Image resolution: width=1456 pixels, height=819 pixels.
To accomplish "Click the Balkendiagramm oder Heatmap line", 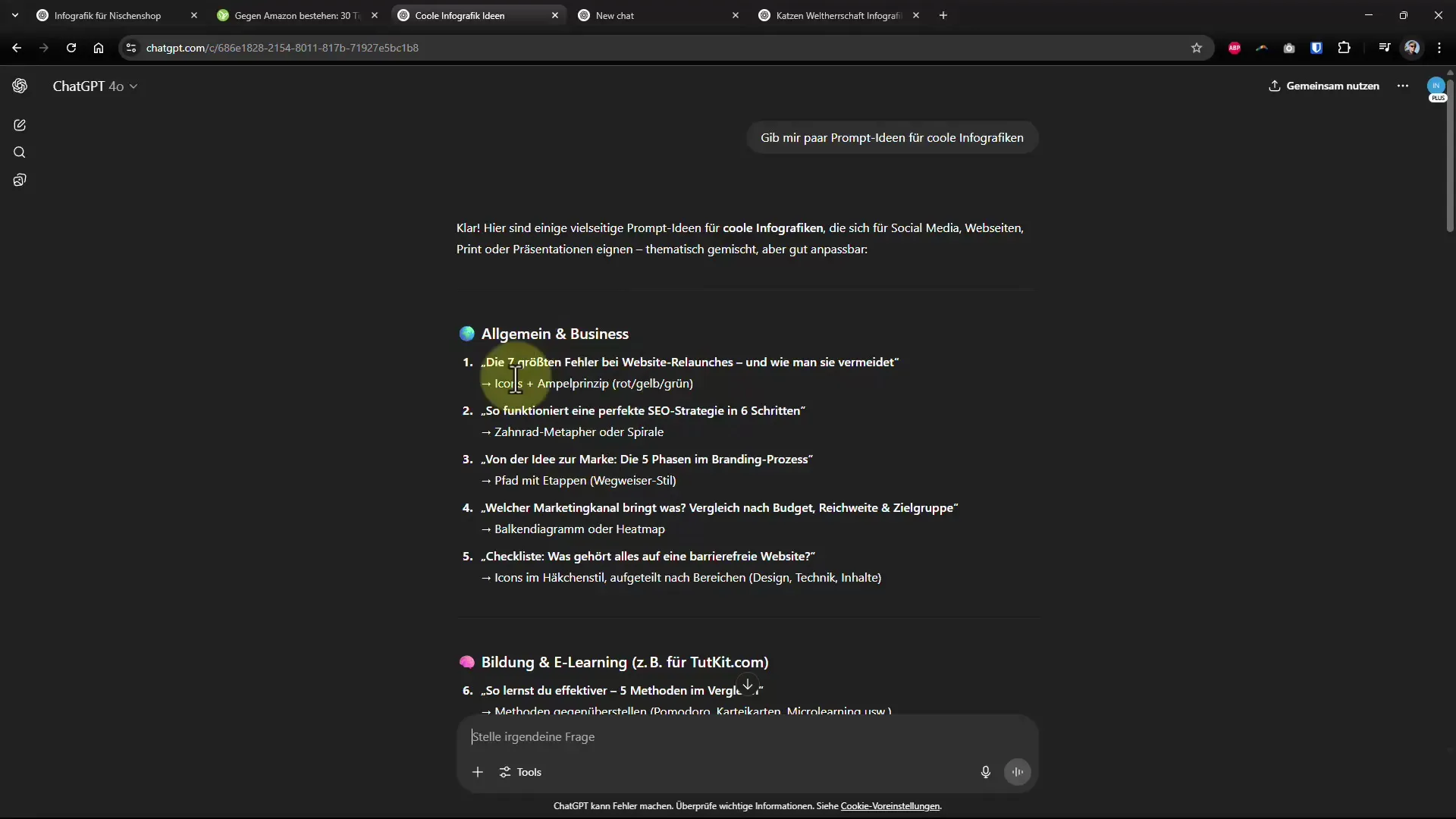I will pyautogui.click(x=573, y=529).
